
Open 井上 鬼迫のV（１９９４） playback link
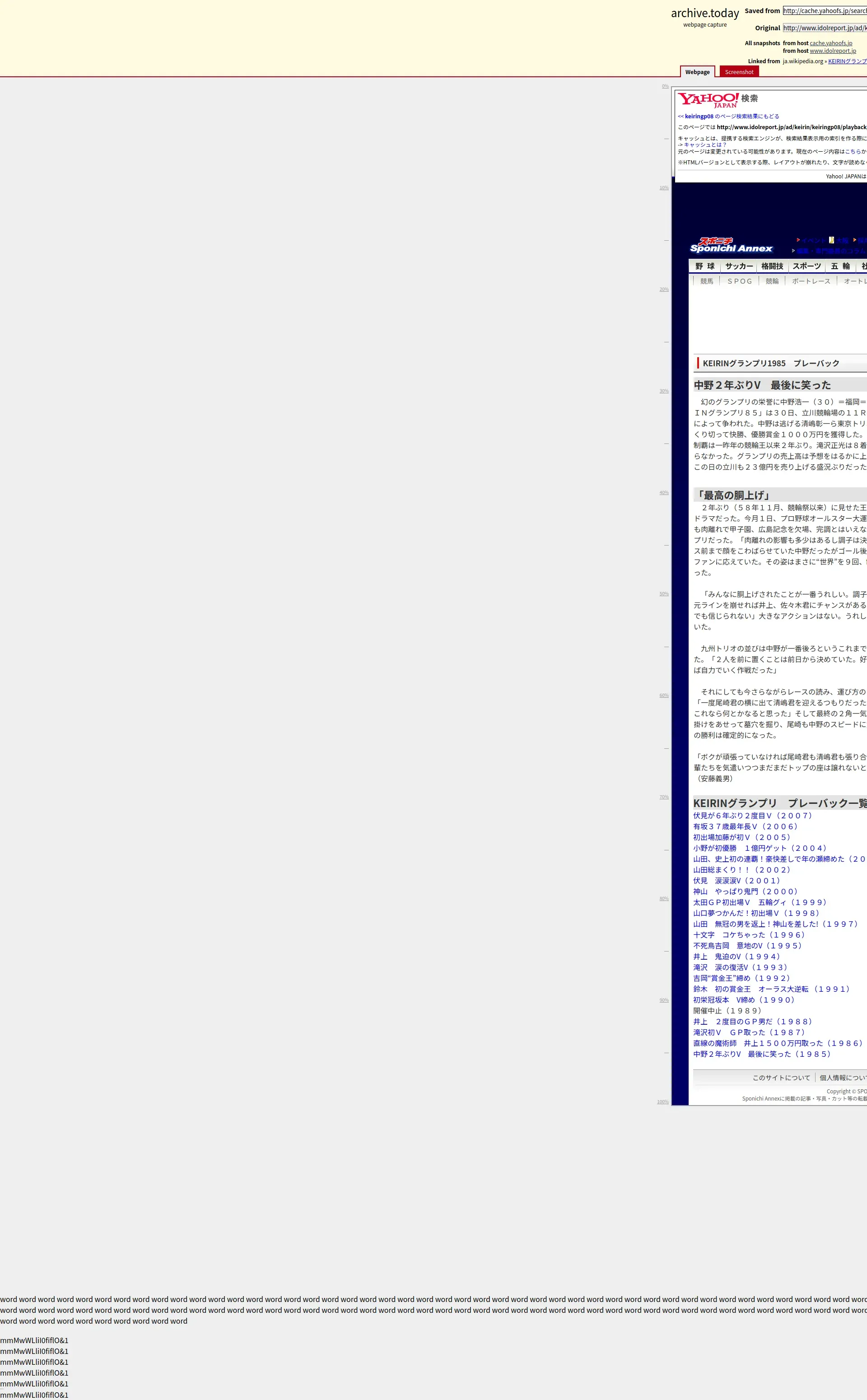pos(738,957)
